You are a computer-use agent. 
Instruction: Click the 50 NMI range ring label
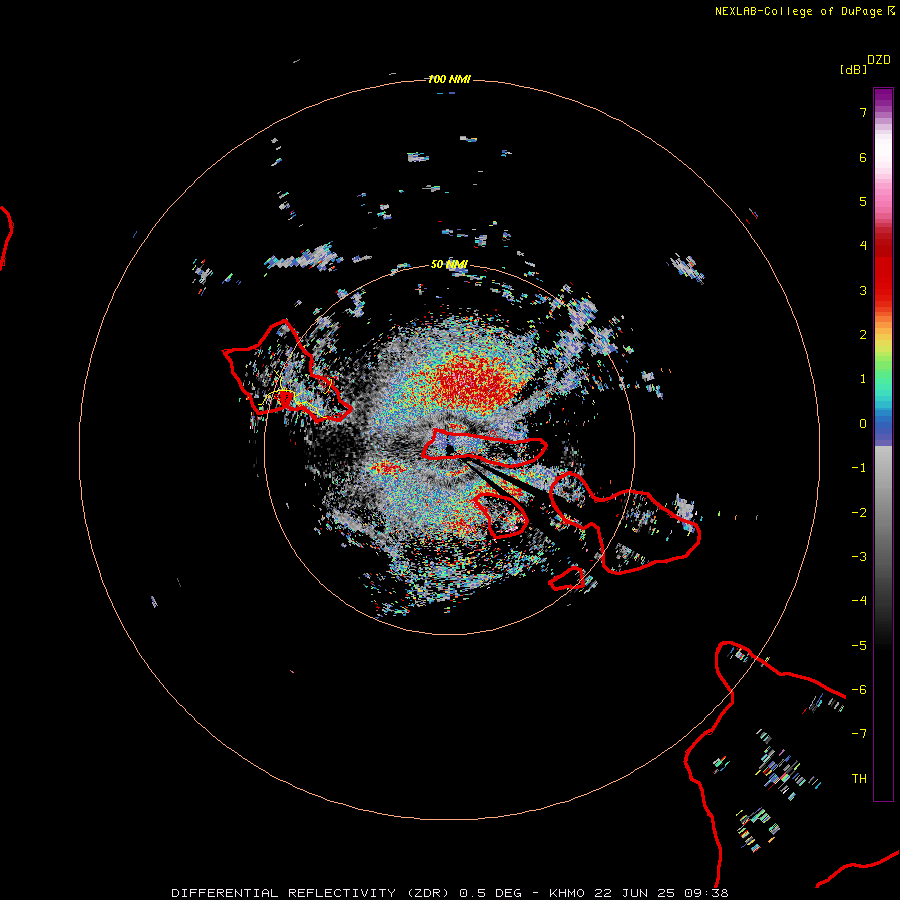click(x=449, y=264)
